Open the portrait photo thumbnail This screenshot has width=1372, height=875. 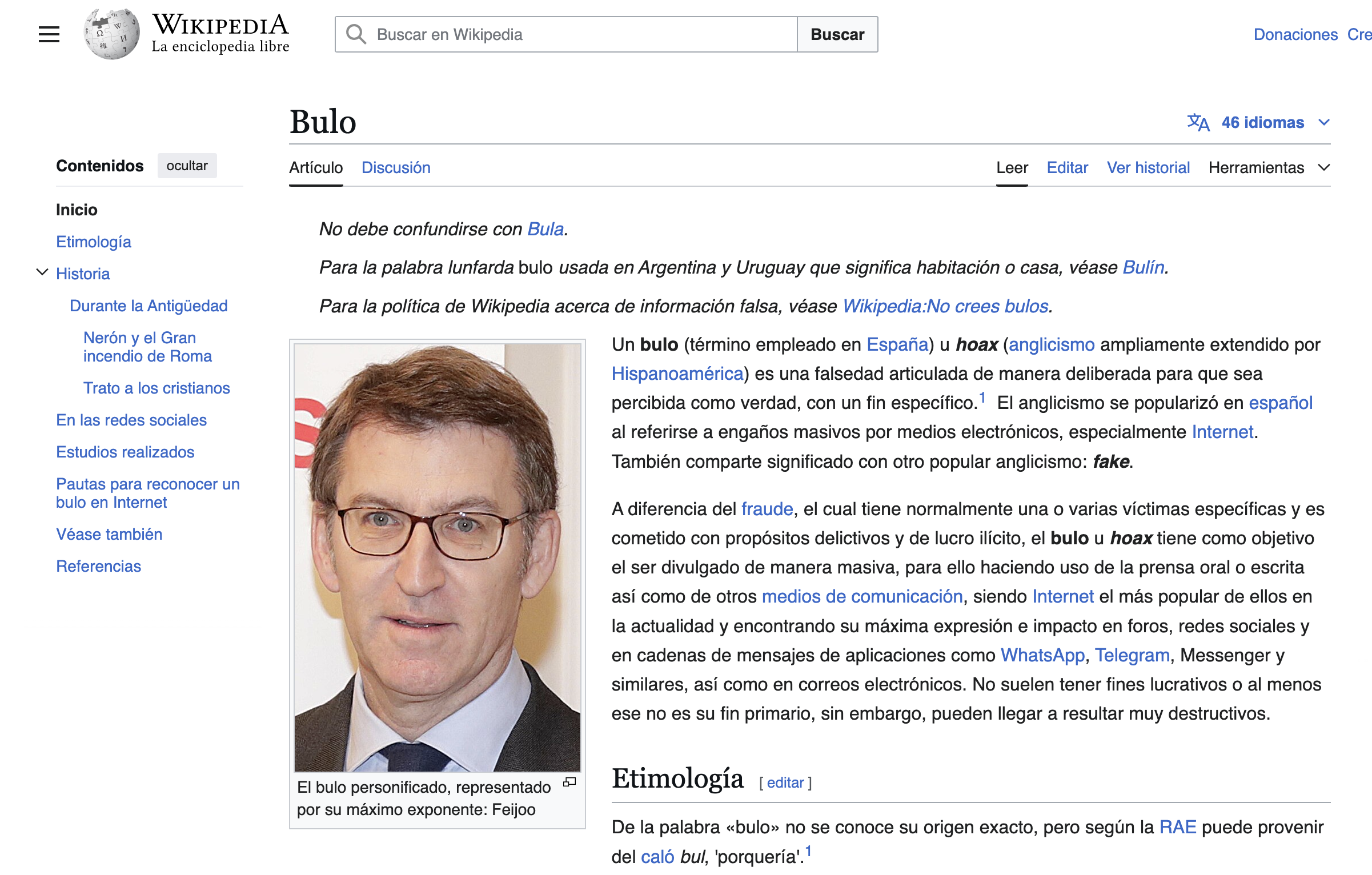tap(437, 557)
